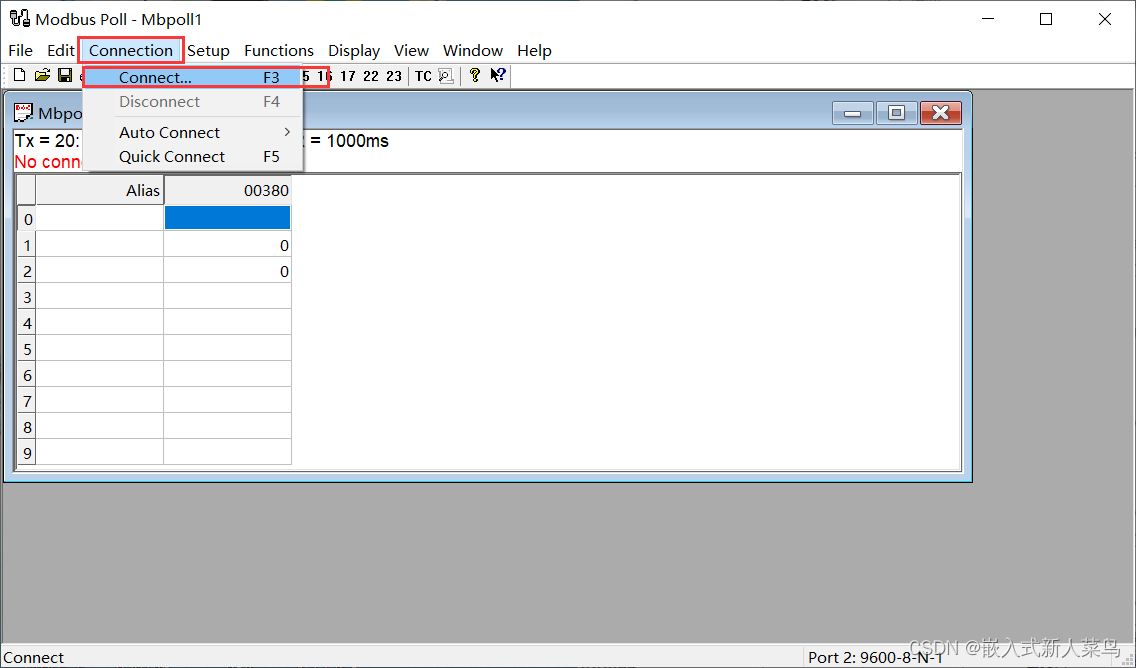Click row header 3

27,297
